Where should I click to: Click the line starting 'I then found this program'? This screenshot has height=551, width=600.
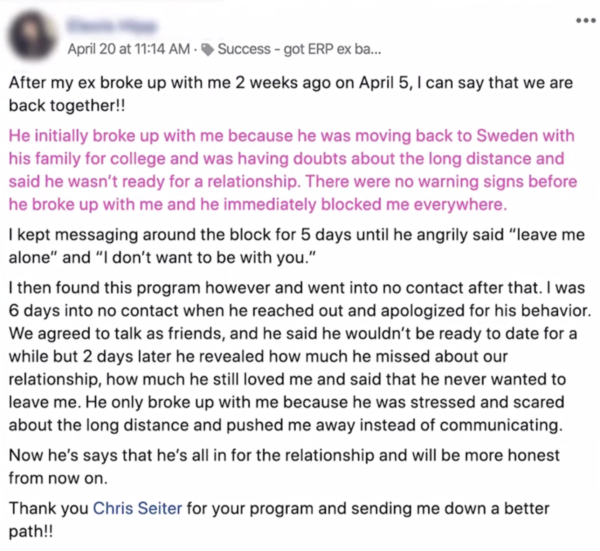click(x=297, y=288)
